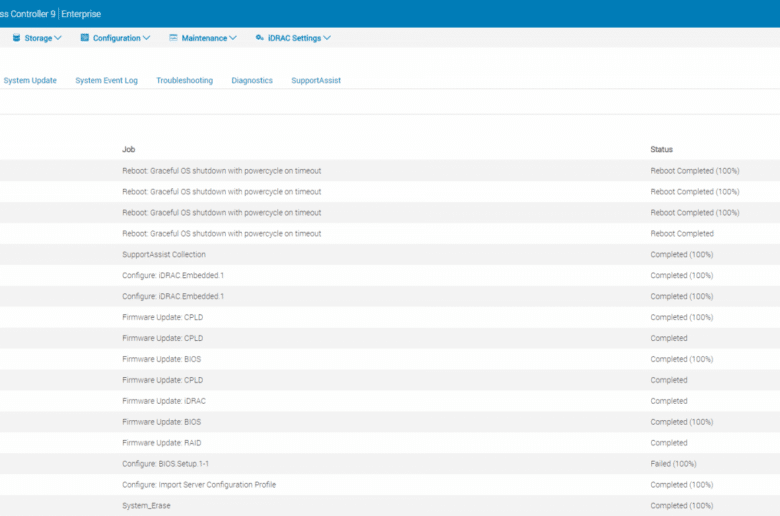Image resolution: width=780 pixels, height=516 pixels.
Task: Select the SupportAssist Collection job row
Action: tap(390, 254)
